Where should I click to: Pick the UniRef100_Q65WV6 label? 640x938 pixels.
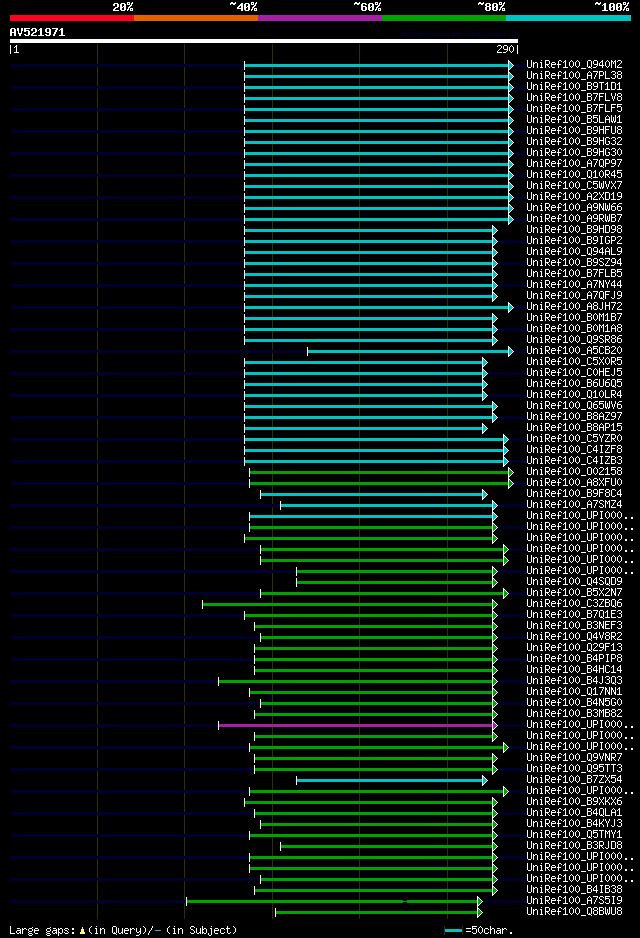pos(574,406)
